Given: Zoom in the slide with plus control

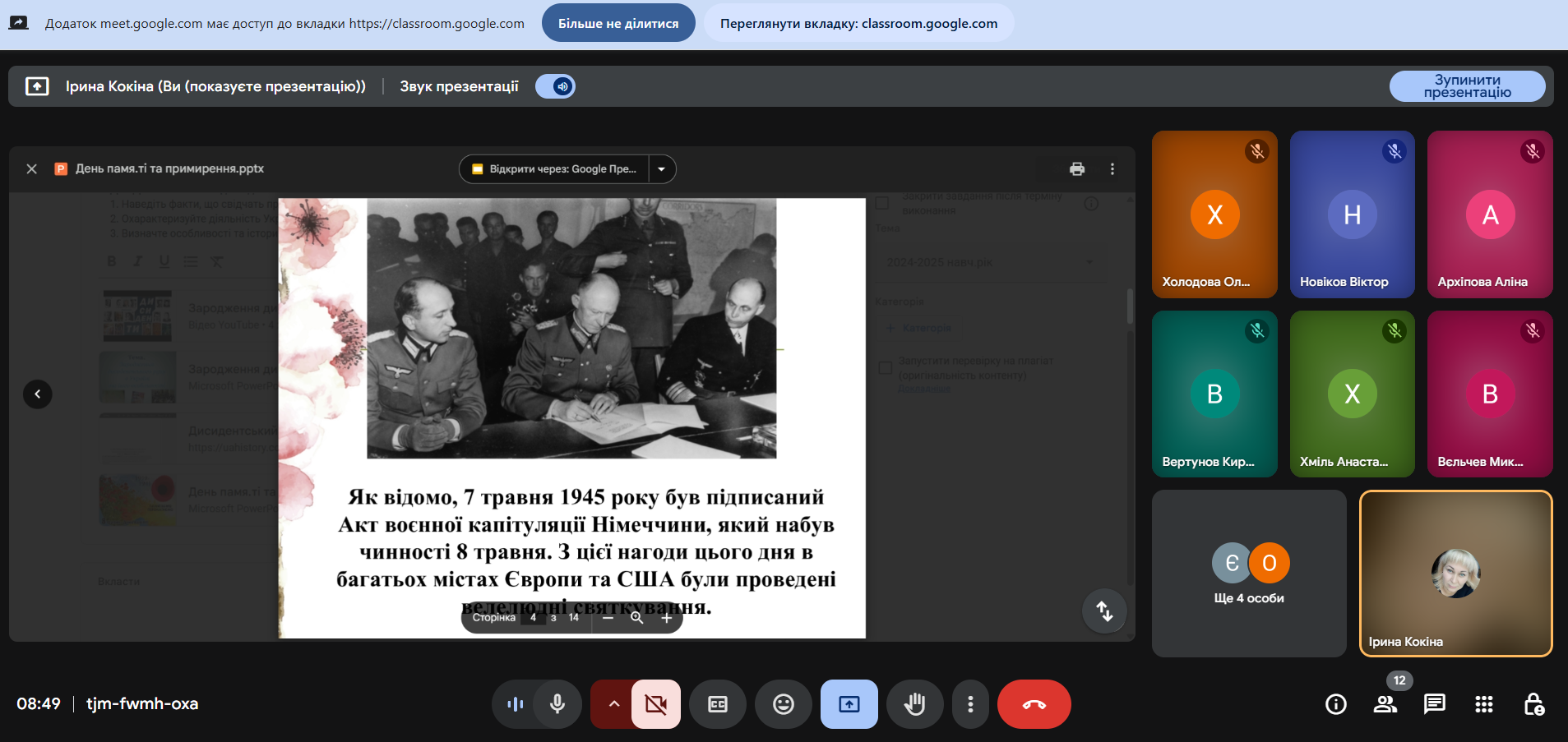Looking at the screenshot, I should point(667,618).
